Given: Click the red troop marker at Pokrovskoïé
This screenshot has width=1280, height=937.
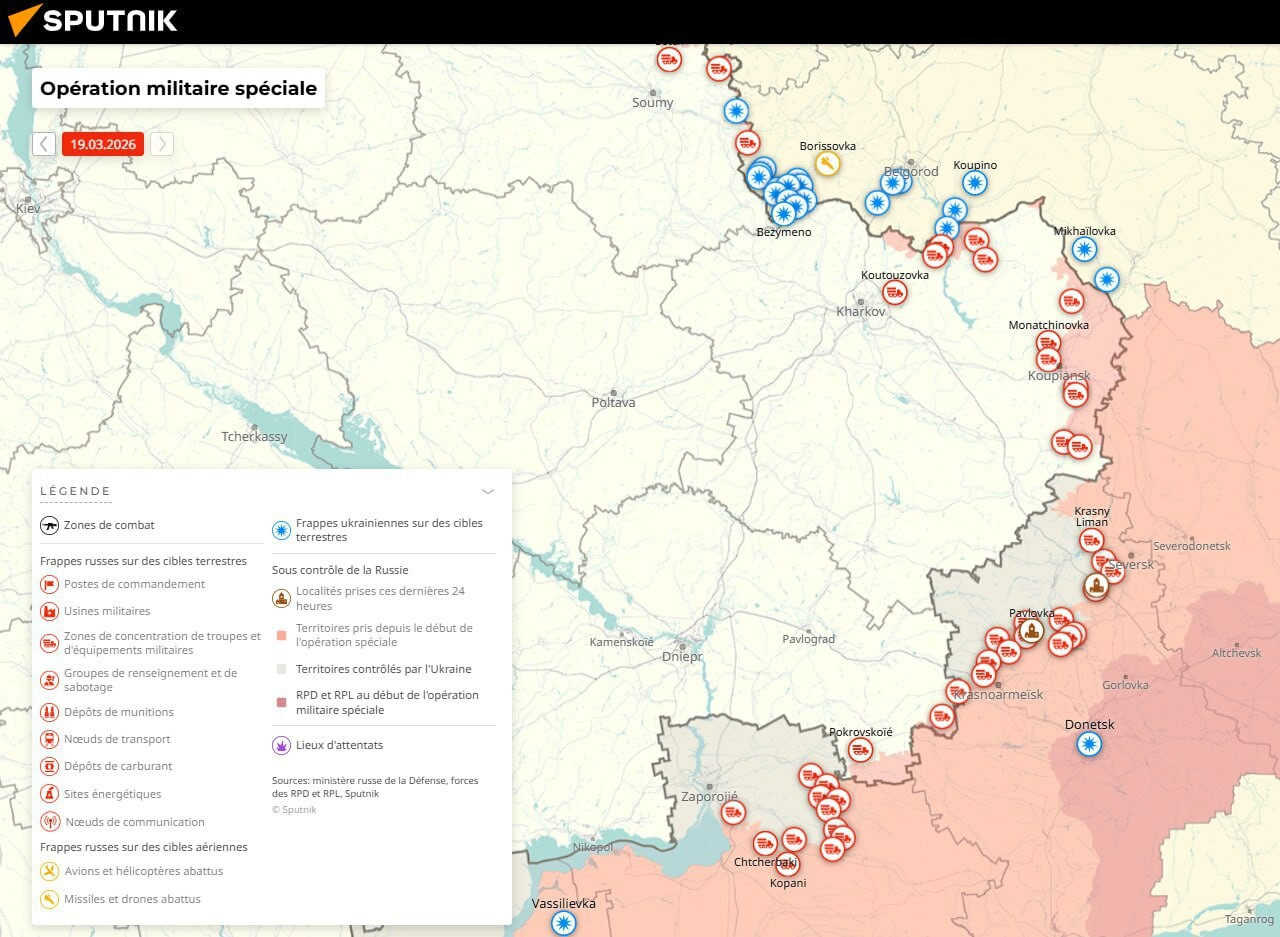Looking at the screenshot, I should tap(860, 750).
